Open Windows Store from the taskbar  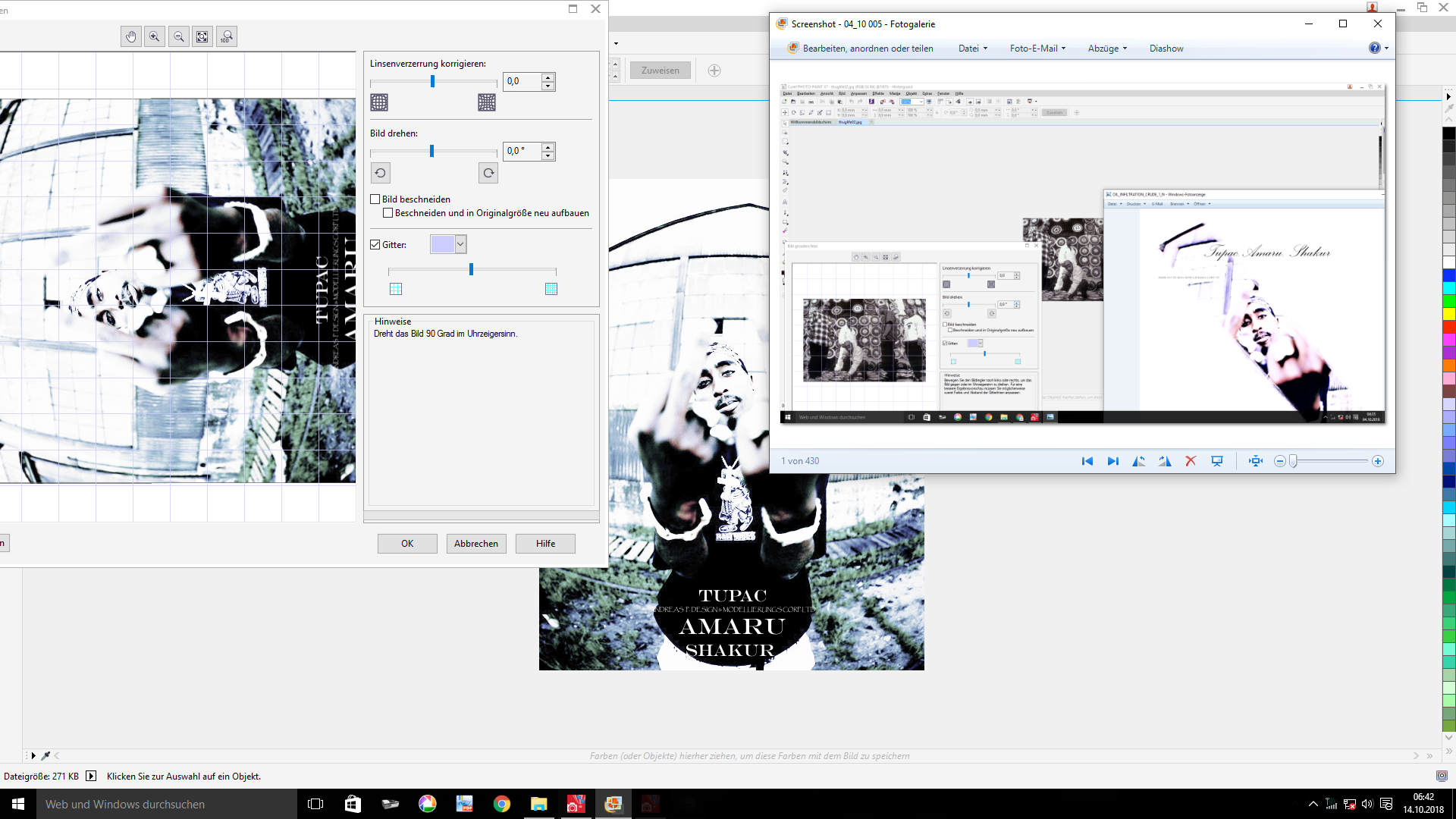pyautogui.click(x=353, y=804)
